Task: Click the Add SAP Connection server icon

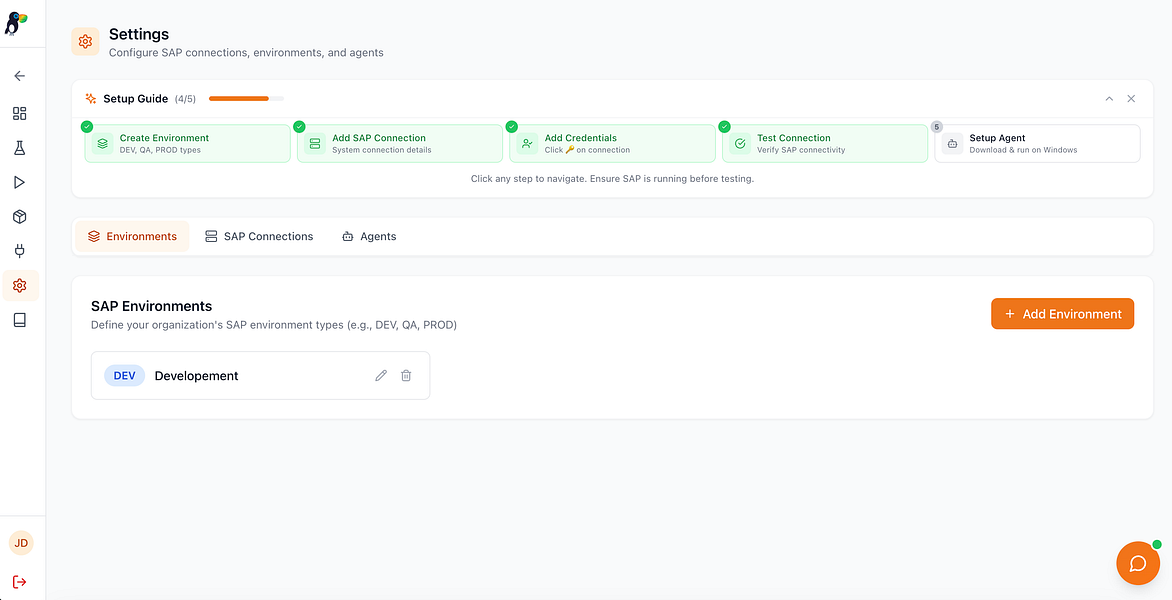Action: (315, 143)
